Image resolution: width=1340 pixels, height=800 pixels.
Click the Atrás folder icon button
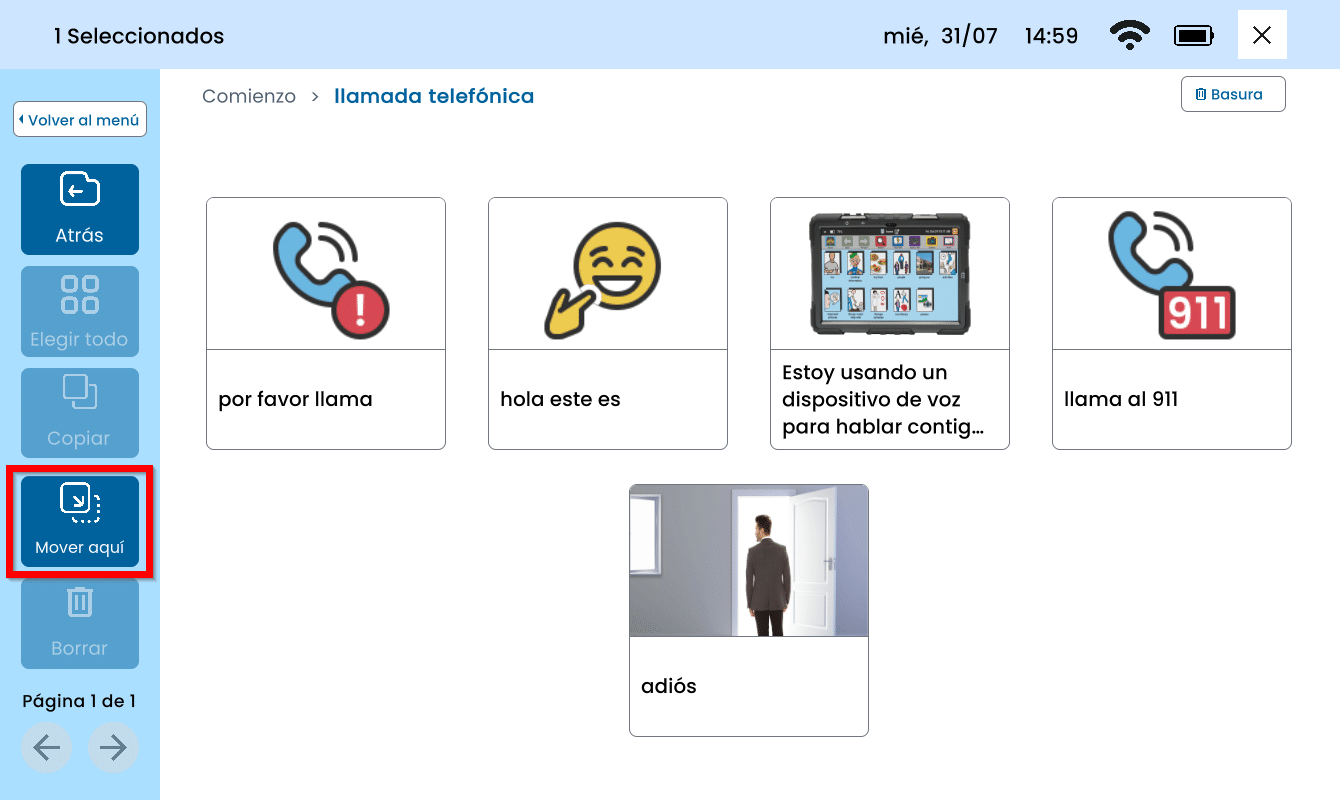pos(80,209)
